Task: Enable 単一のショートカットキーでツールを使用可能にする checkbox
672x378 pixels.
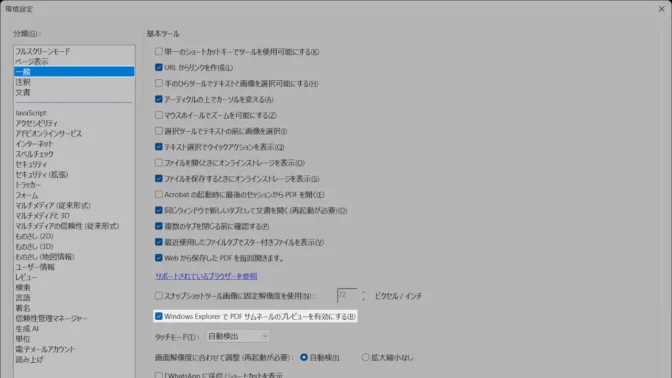Action: pos(159,51)
